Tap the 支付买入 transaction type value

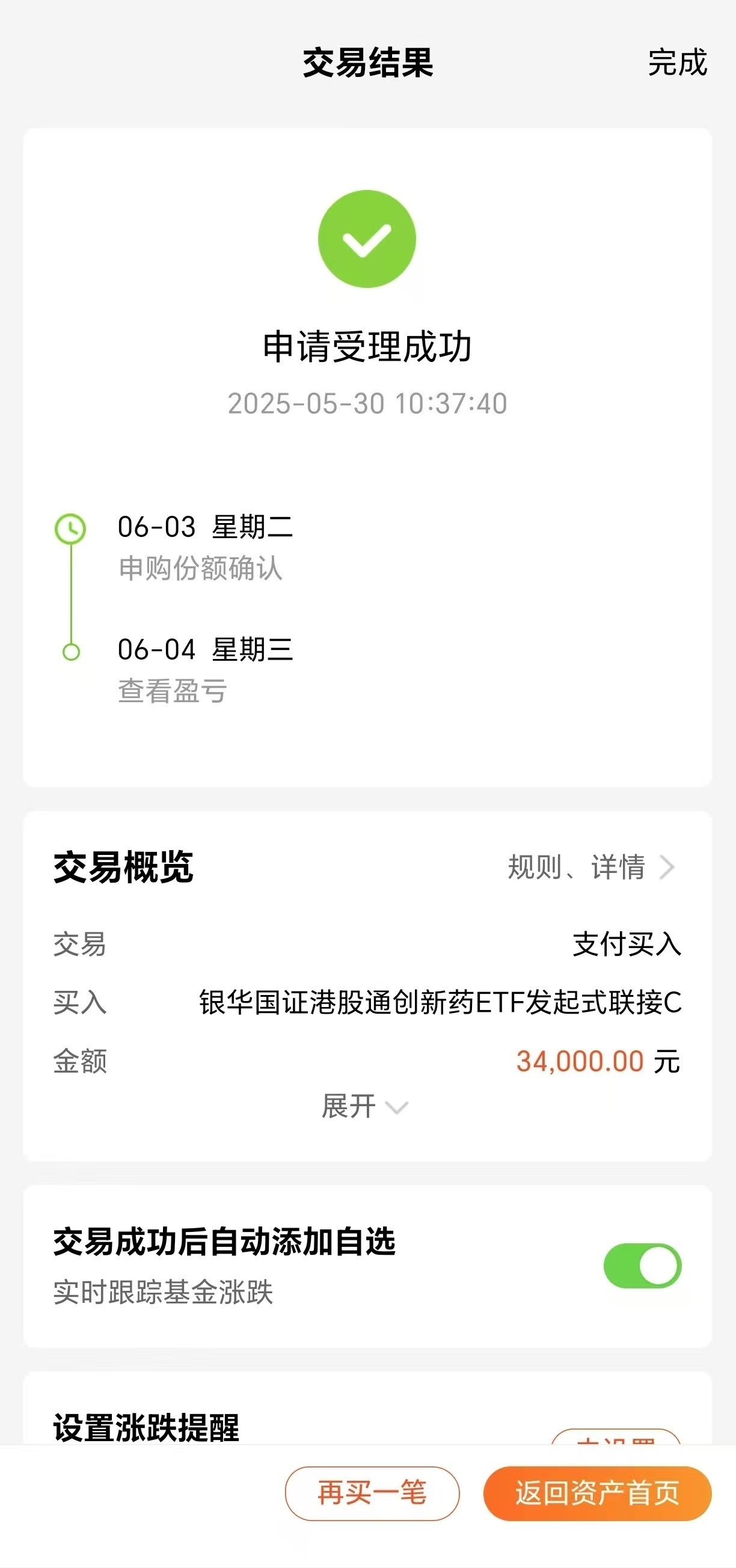click(x=627, y=944)
